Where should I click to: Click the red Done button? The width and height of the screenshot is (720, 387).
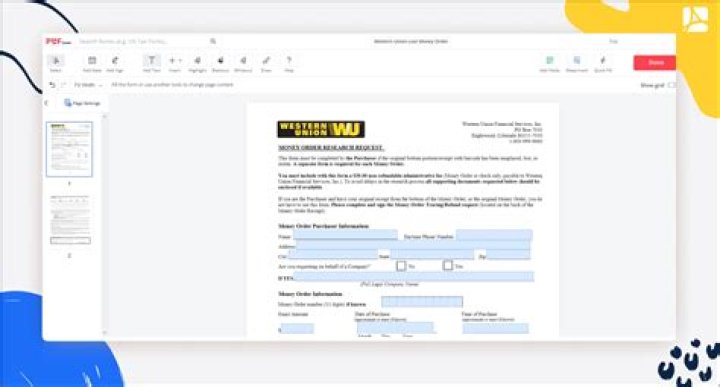click(655, 62)
